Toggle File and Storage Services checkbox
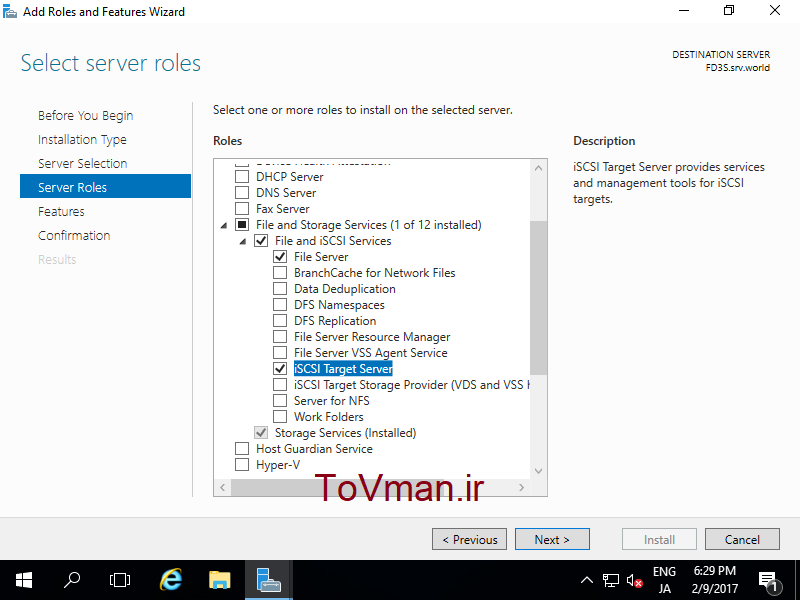Viewport: 800px width, 600px height. tap(242, 224)
